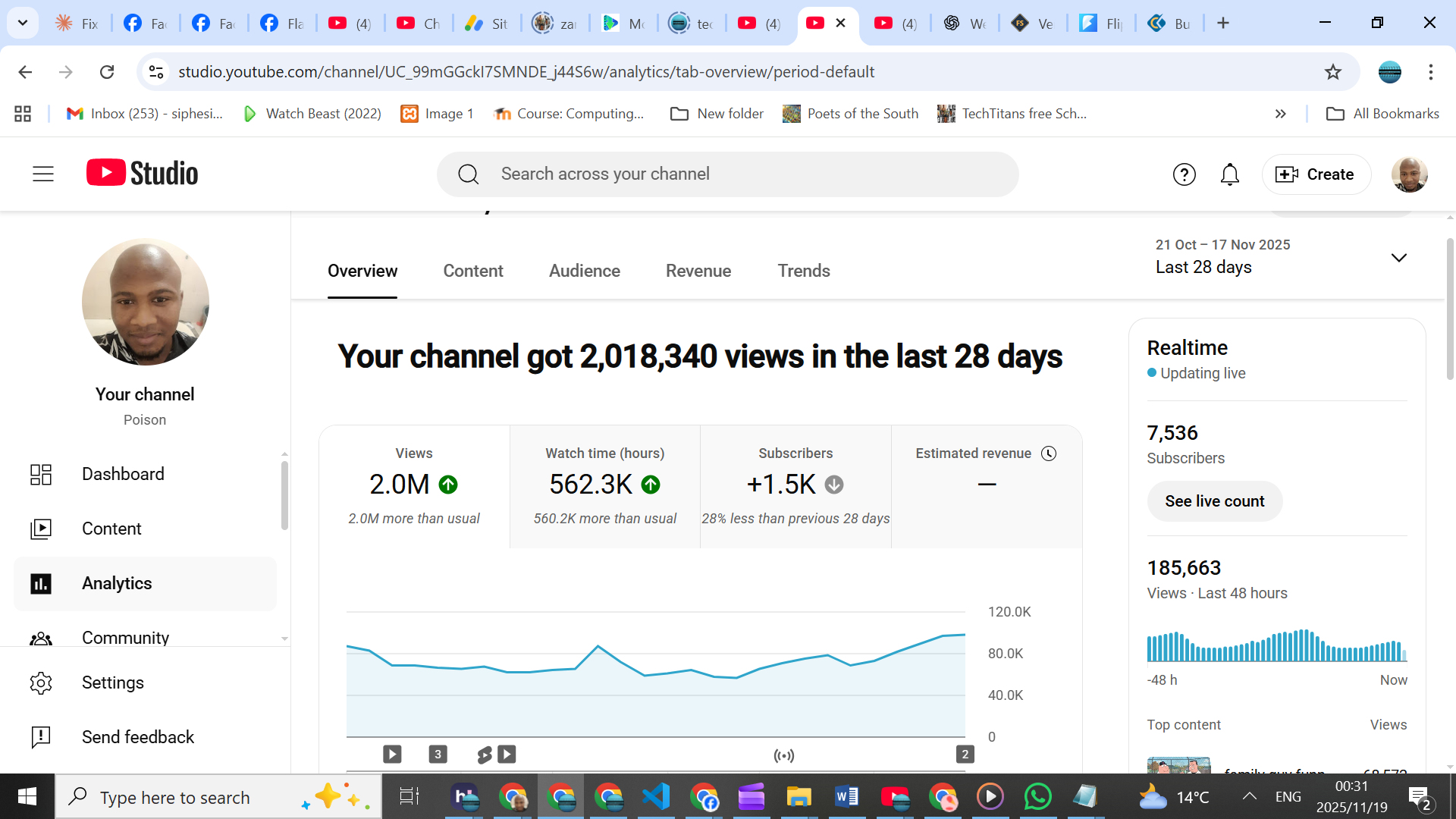
Task: Bookmark this page with the star icon
Action: (1332, 72)
